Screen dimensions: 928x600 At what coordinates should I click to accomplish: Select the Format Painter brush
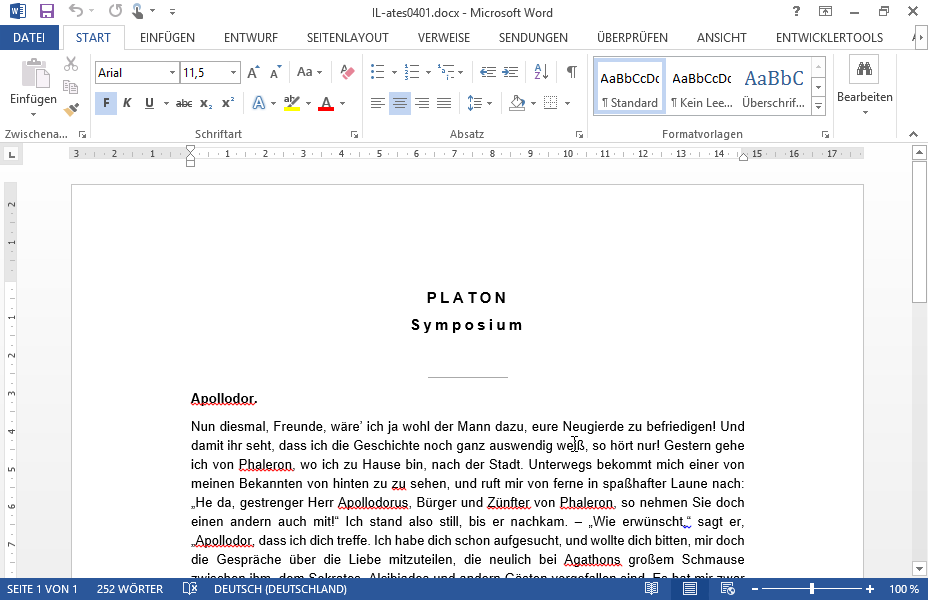71,109
